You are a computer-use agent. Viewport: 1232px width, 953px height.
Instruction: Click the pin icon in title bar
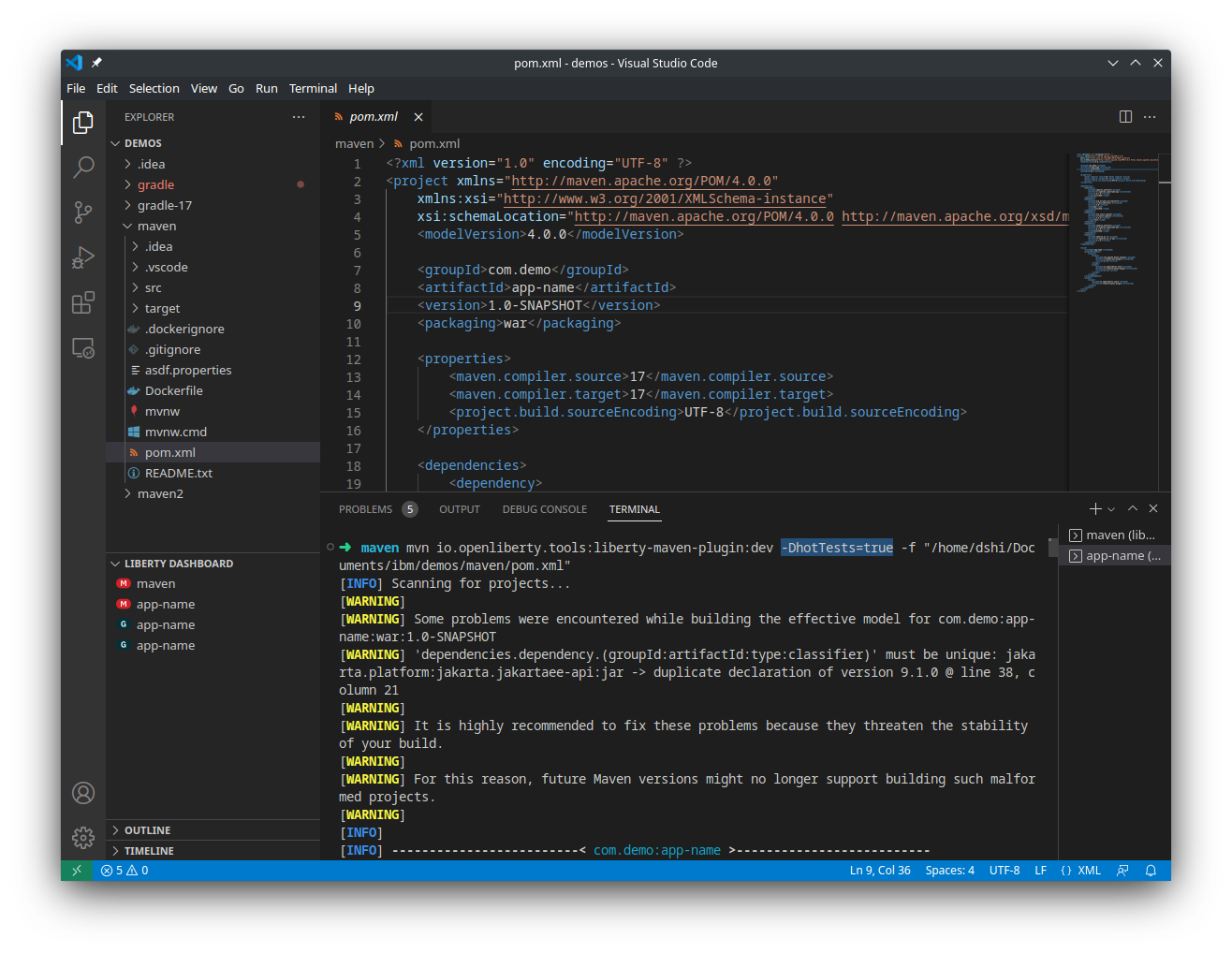(96, 63)
